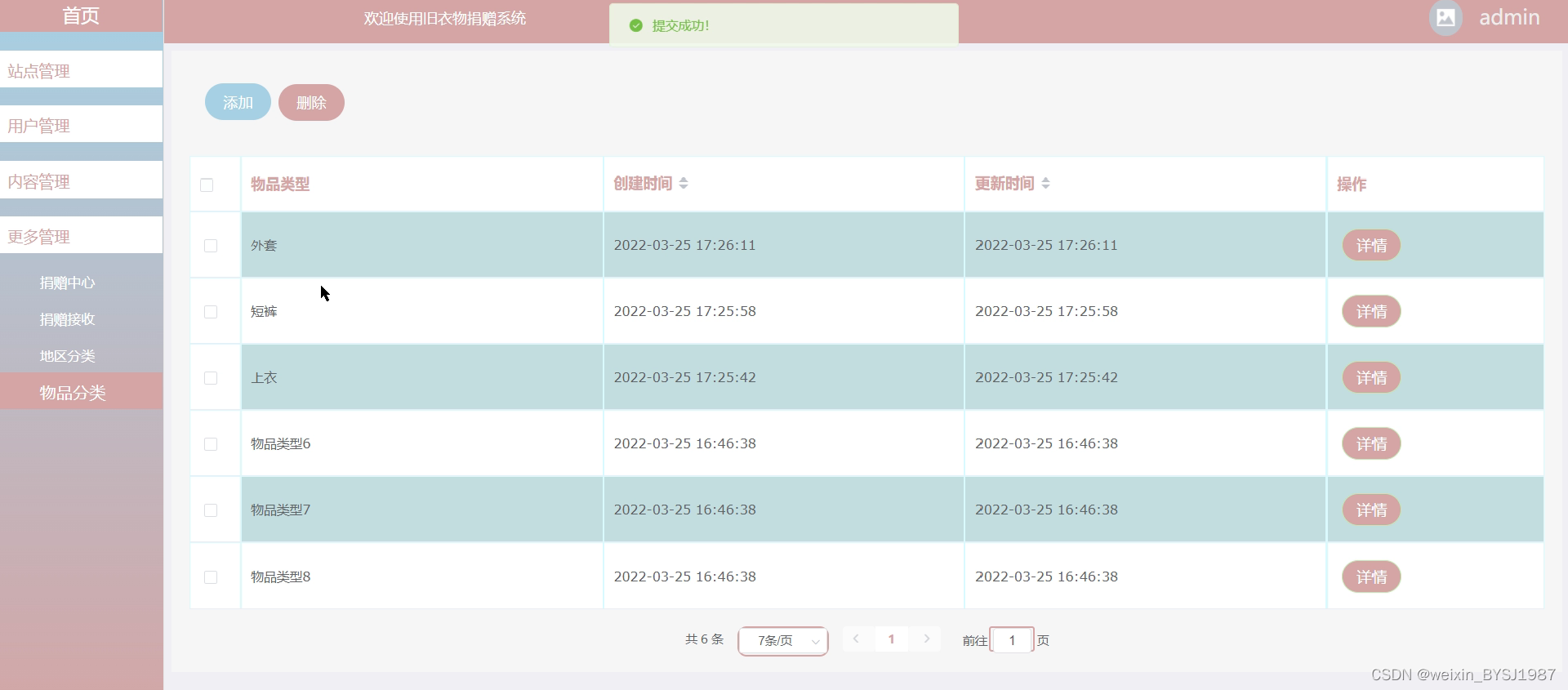
Task: Open 详情 for the 短裤 row
Action: [1371, 311]
